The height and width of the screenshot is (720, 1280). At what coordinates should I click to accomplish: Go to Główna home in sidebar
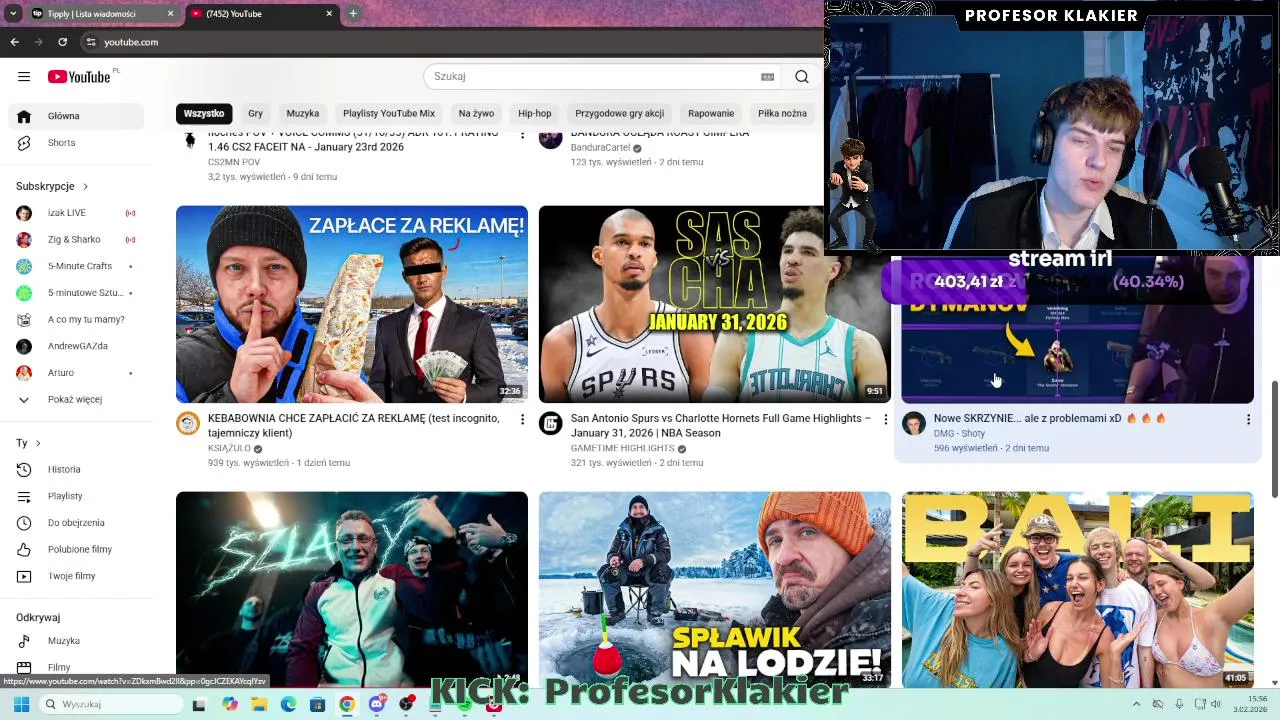pos(76,116)
